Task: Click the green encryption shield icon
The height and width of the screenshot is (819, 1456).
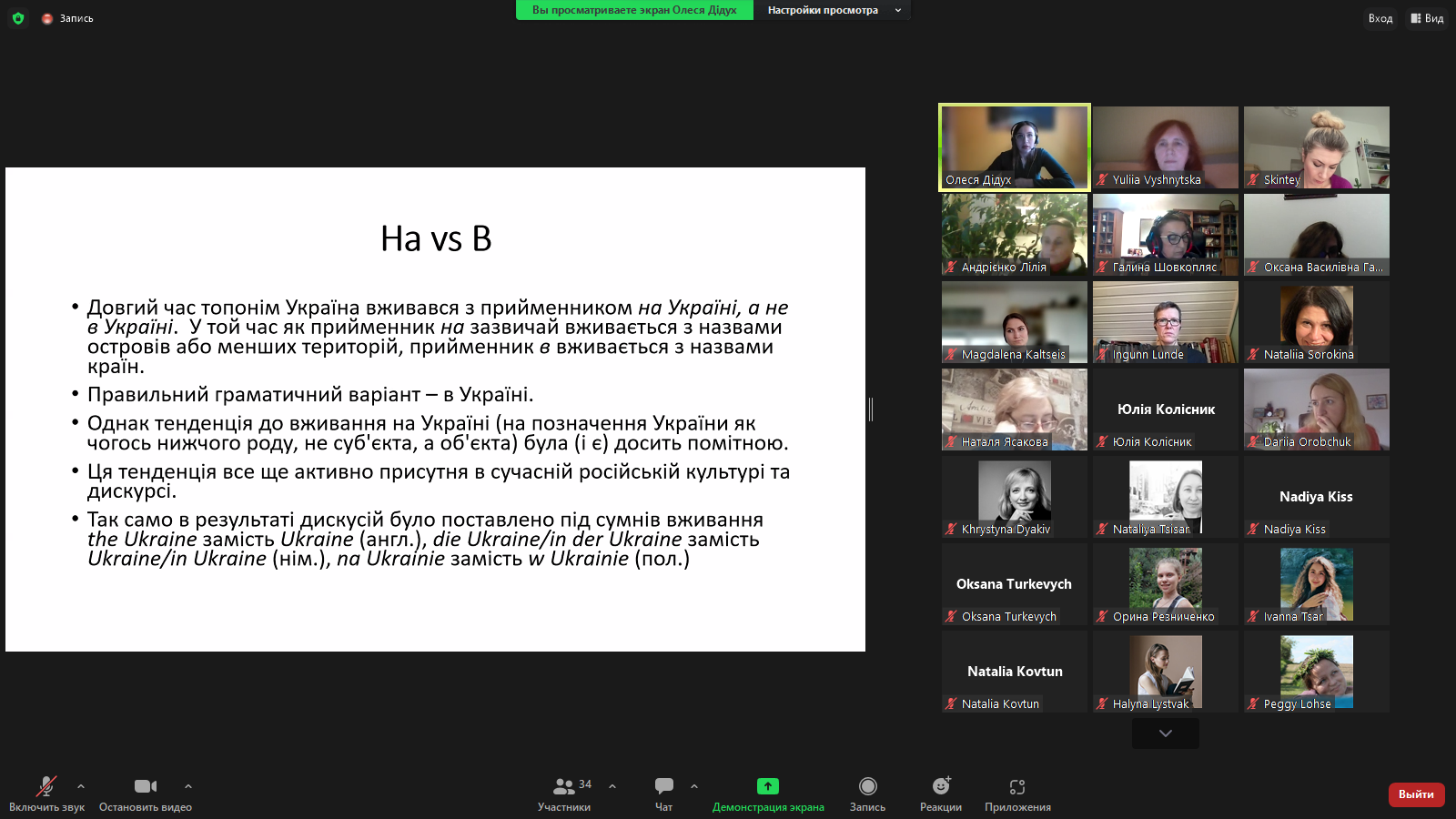Action: tap(18, 18)
